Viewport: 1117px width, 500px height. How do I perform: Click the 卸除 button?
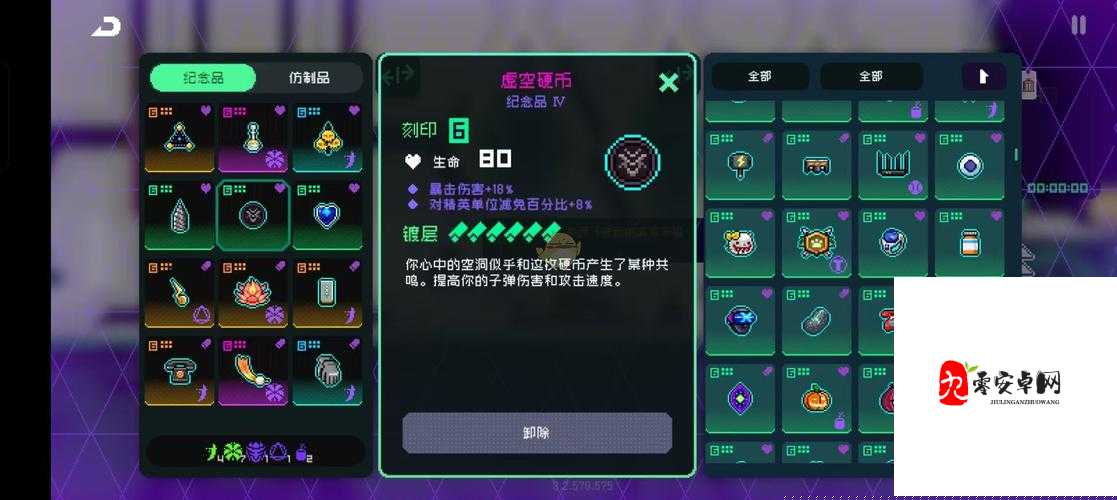[x=537, y=432]
